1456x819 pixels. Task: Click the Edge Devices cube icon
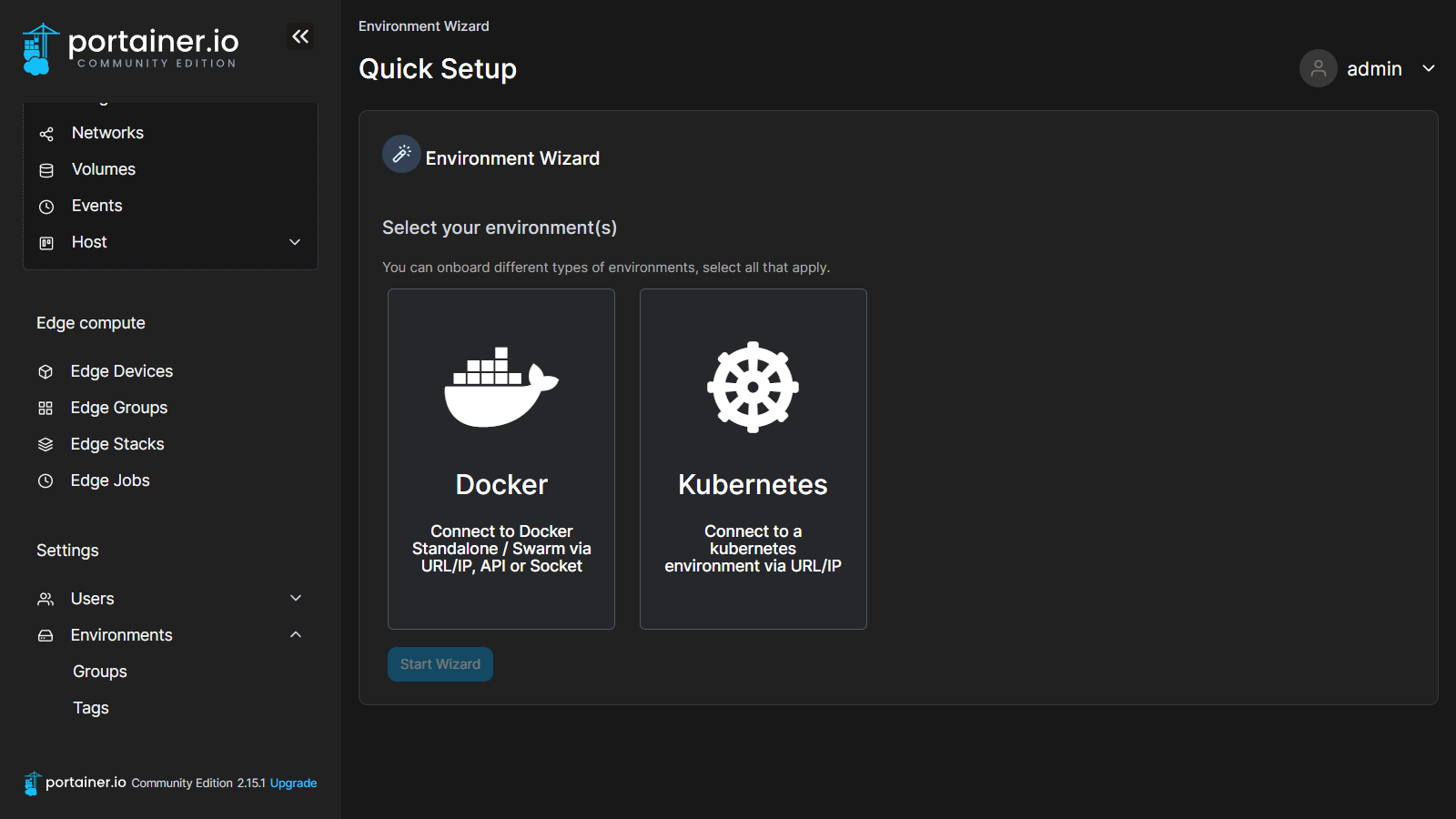(x=45, y=371)
